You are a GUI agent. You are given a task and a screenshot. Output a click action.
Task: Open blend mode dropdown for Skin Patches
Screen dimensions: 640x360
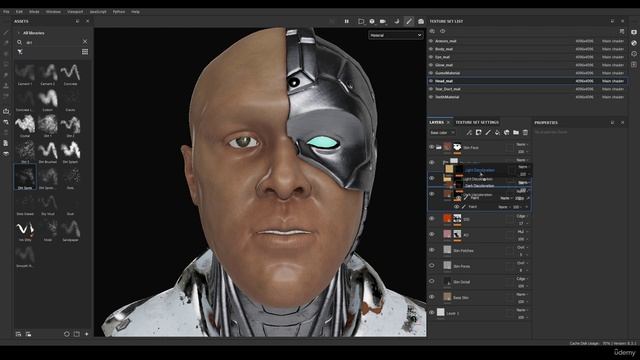pos(522,247)
